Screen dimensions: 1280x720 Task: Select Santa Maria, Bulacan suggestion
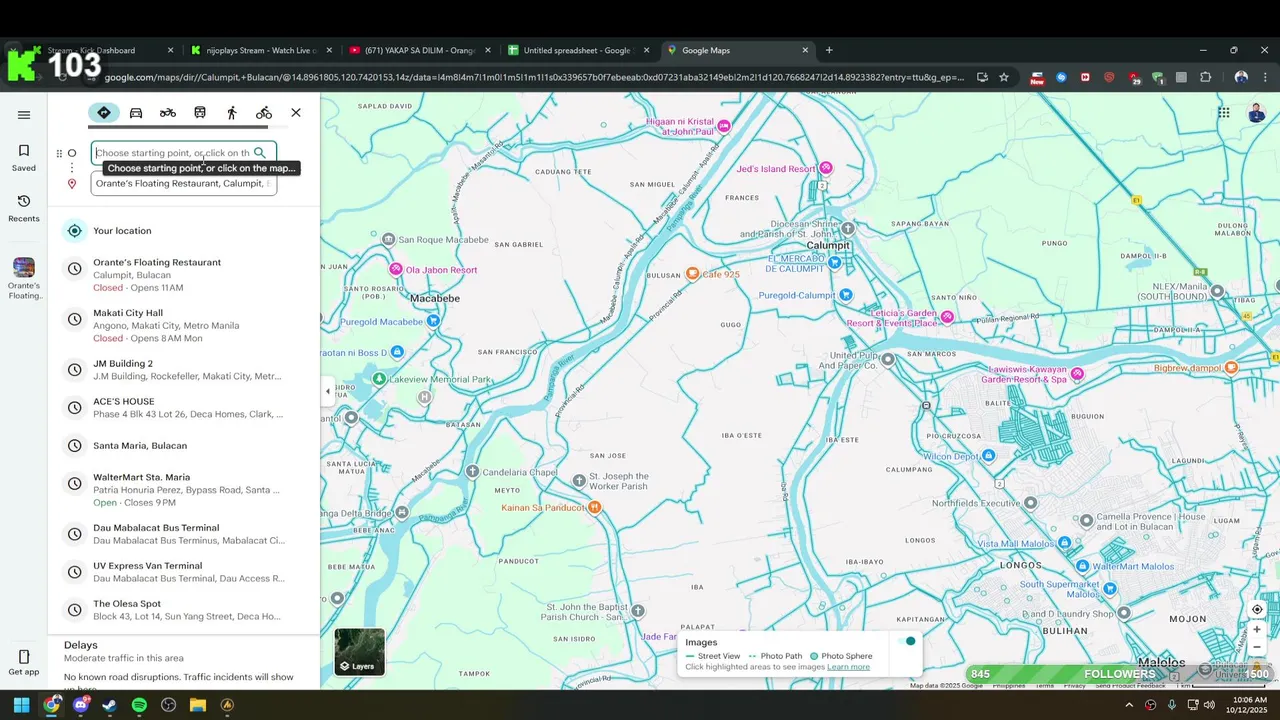point(184,446)
